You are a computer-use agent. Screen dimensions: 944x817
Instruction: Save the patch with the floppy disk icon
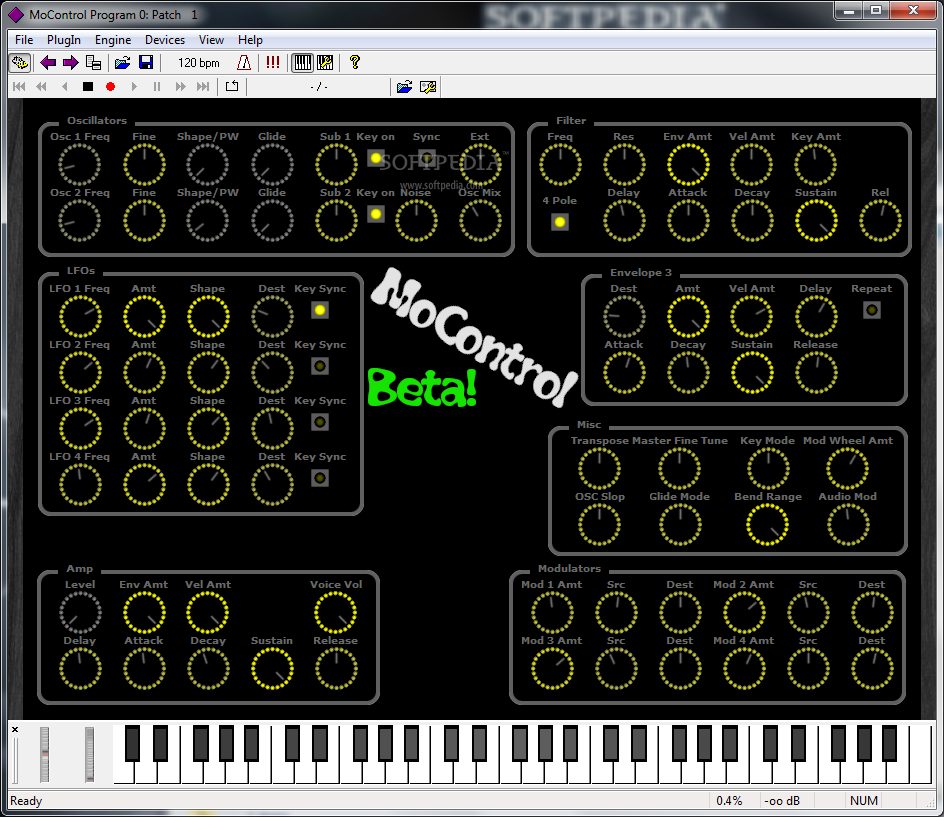[x=146, y=63]
